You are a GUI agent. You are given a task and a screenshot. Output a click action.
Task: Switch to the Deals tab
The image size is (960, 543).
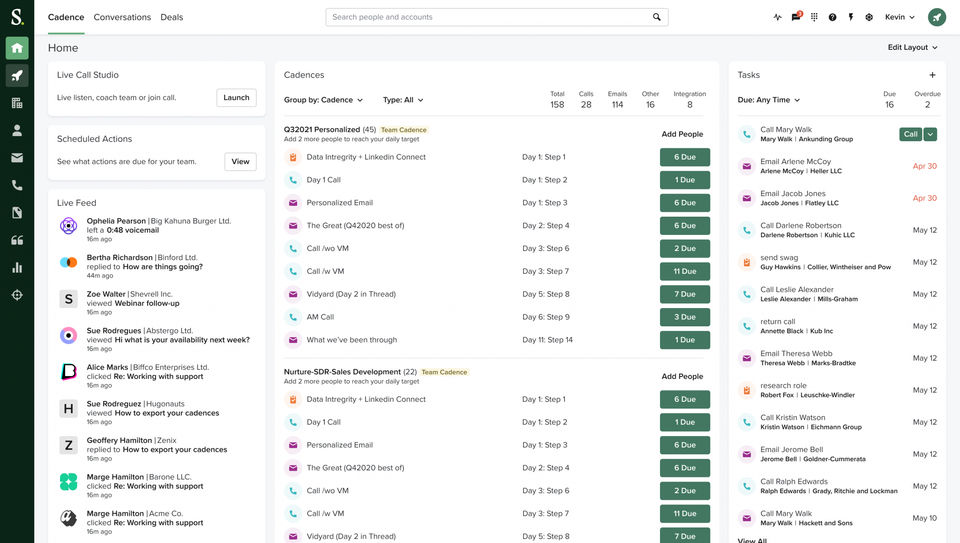point(171,17)
